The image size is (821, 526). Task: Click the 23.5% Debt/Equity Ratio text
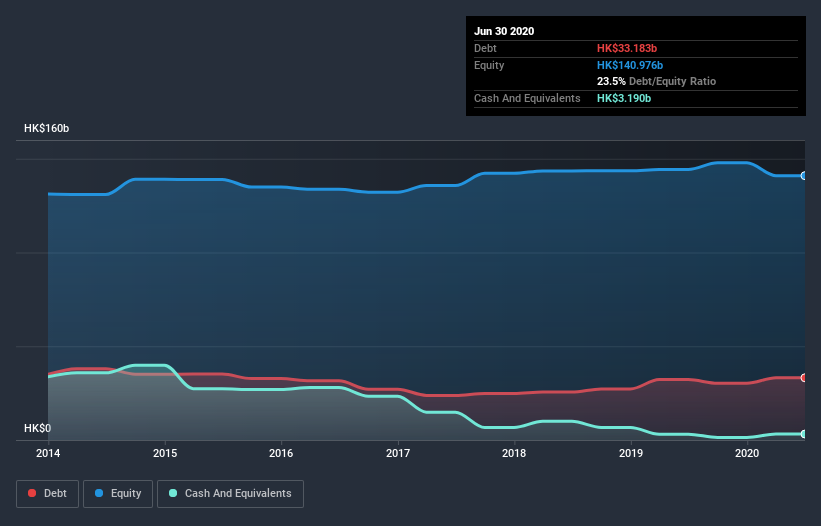coord(657,81)
